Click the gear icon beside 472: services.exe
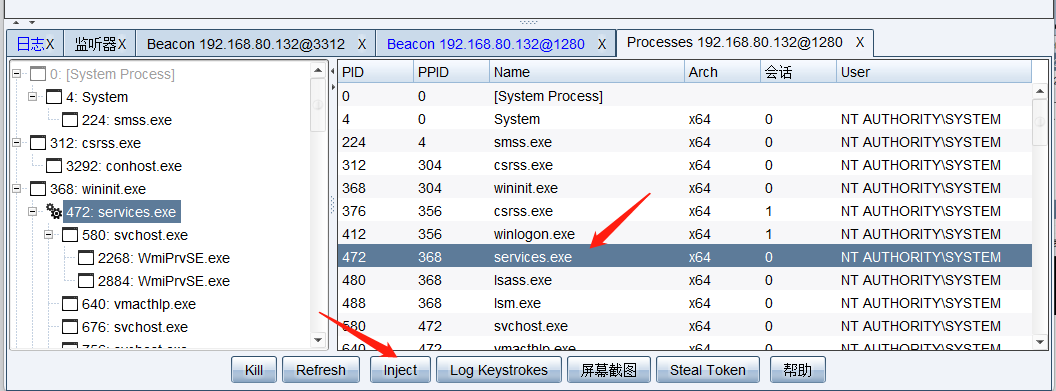This screenshot has width=1056, height=391. (54, 213)
